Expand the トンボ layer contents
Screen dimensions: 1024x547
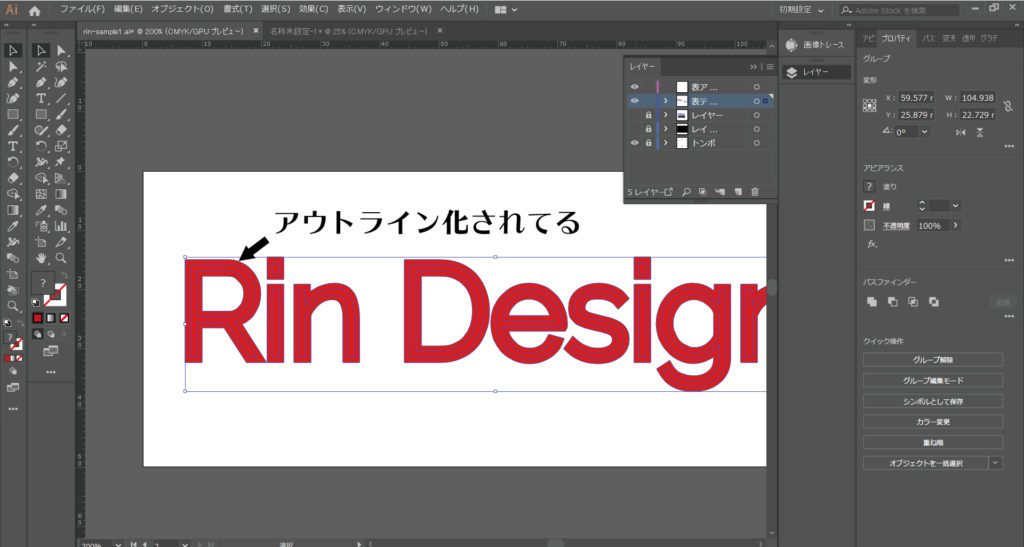coord(666,143)
